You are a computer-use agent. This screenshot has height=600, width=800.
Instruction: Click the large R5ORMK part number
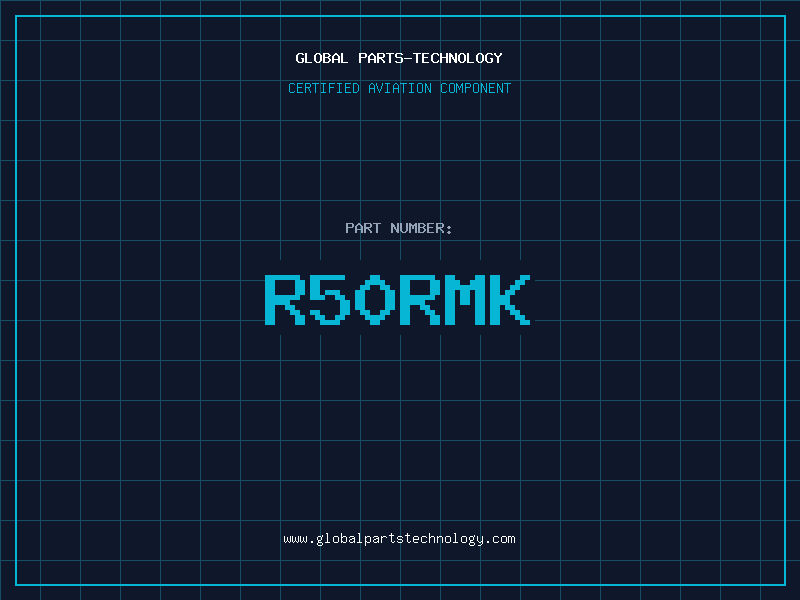point(397,299)
